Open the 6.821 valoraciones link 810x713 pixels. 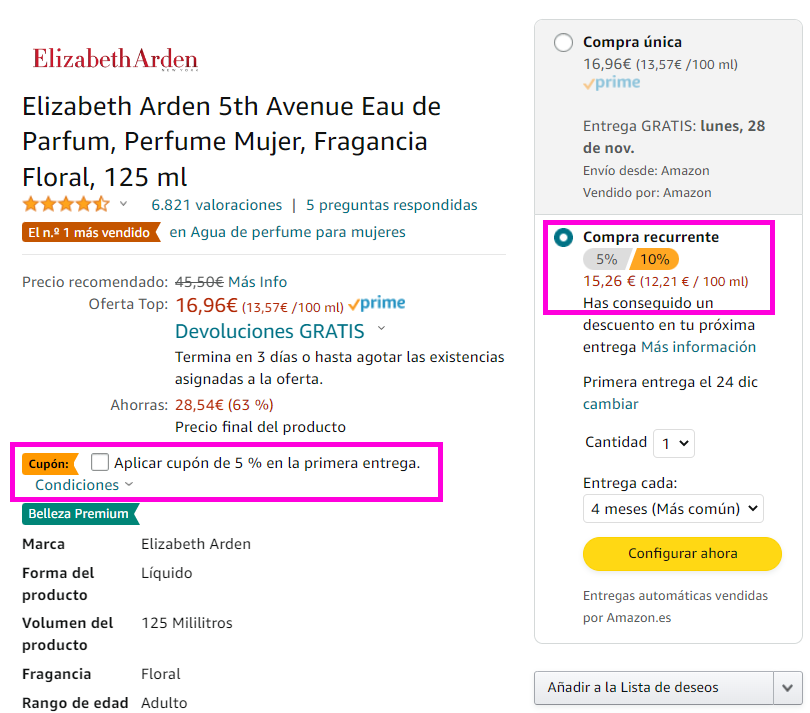point(216,205)
